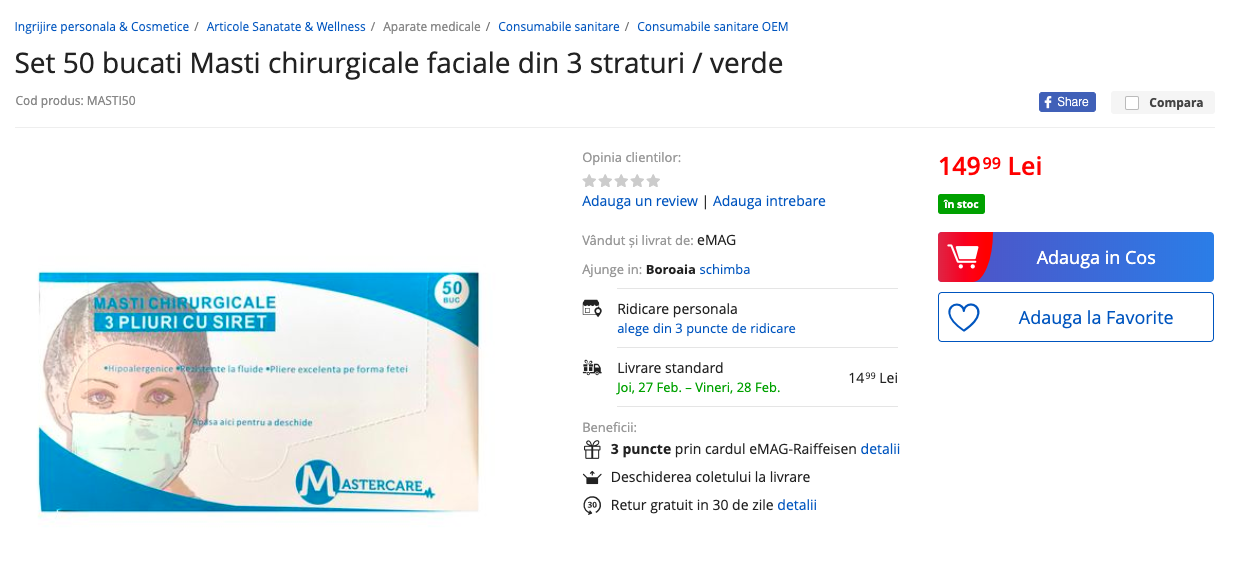Open alege din 3 puncte de ridicare
The image size is (1237, 566).
tap(706, 328)
